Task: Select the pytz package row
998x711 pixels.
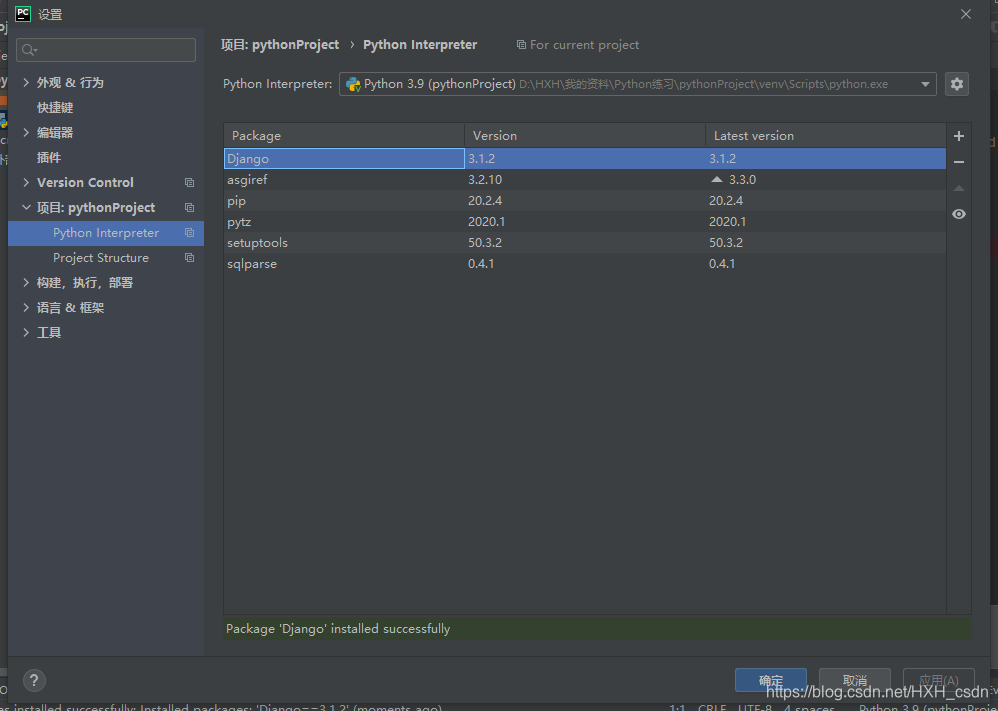Action: pos(585,222)
